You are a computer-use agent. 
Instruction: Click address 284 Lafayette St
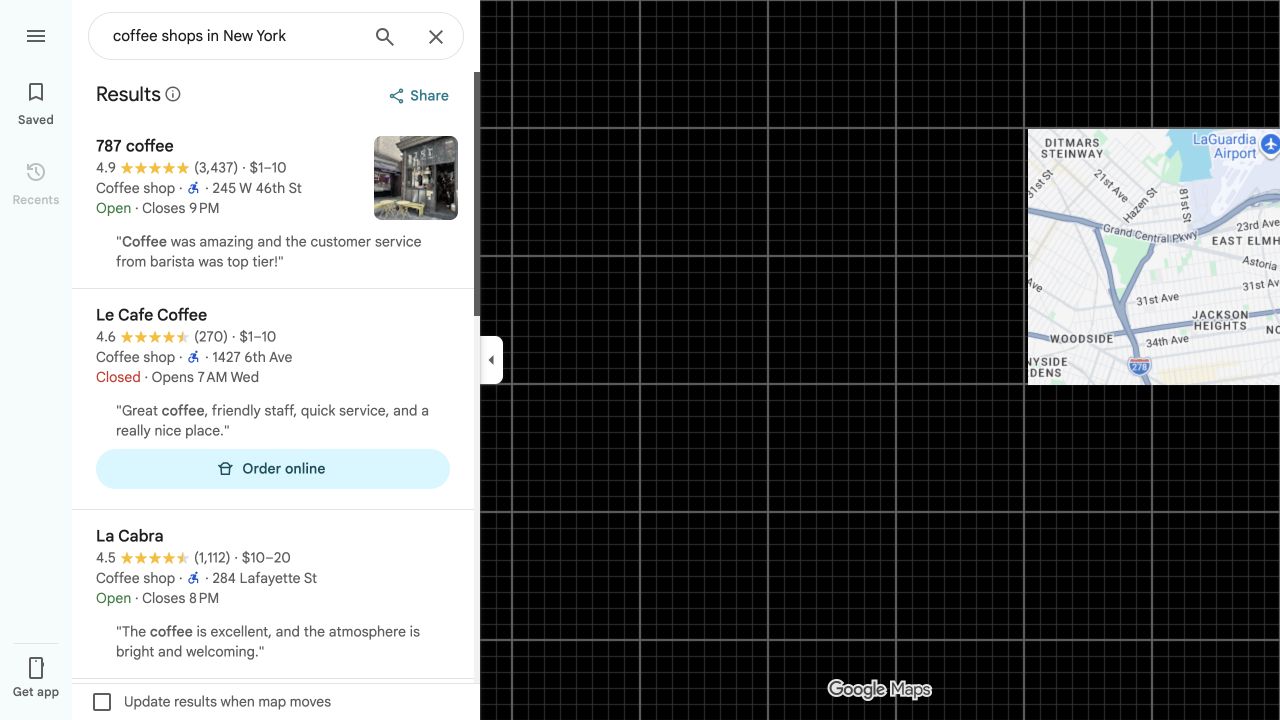coord(264,578)
